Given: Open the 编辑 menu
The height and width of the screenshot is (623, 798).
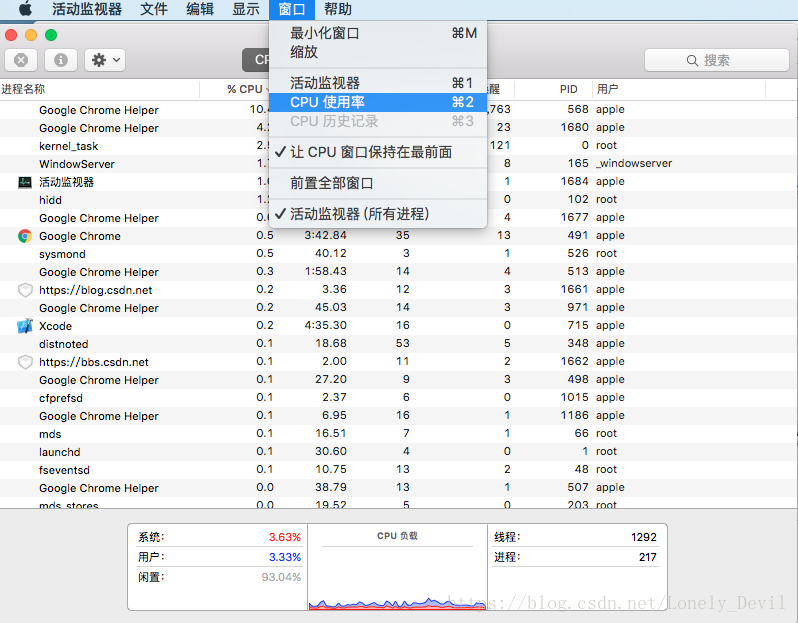Looking at the screenshot, I should [x=200, y=9].
